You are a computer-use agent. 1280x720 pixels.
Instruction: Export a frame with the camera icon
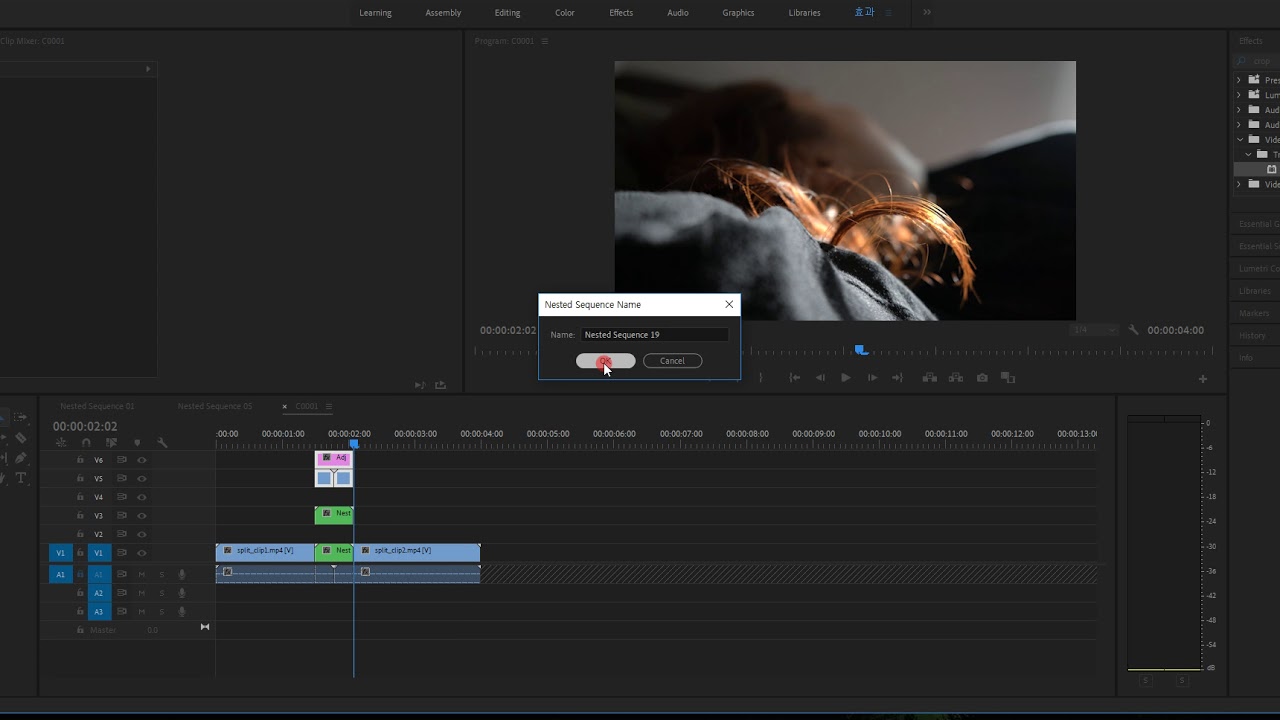click(x=982, y=378)
